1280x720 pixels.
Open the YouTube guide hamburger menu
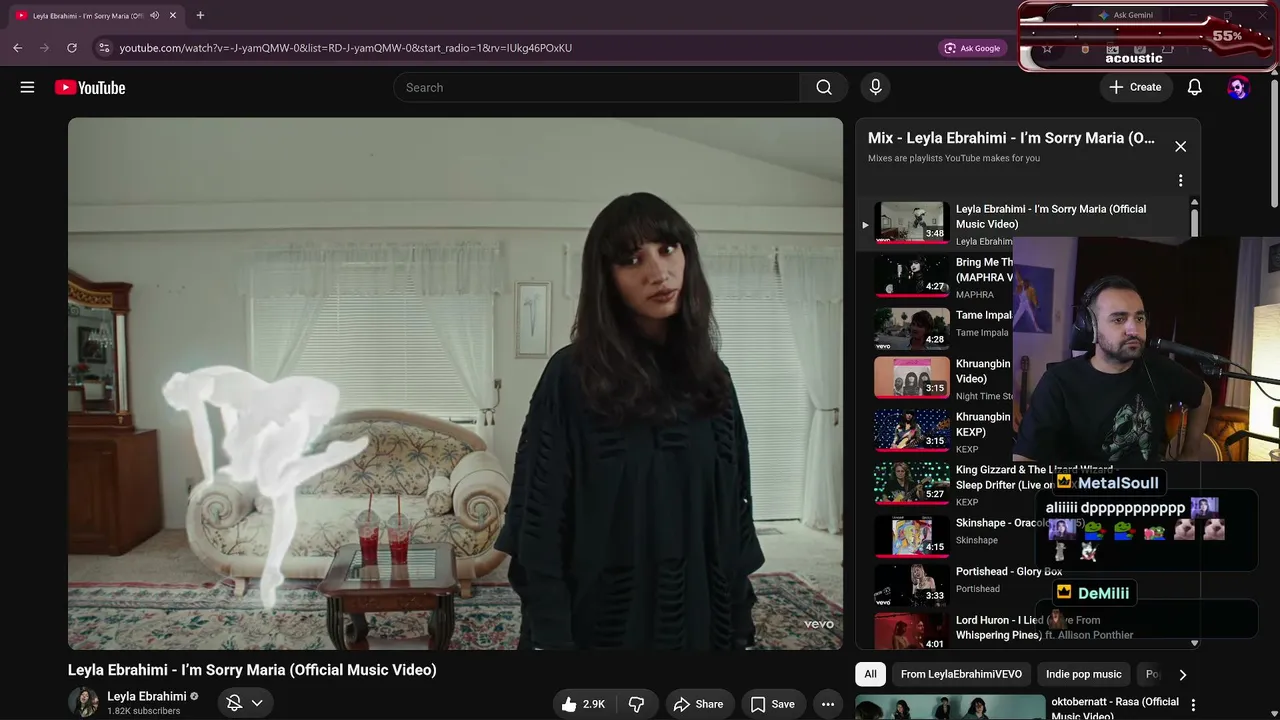pyautogui.click(x=27, y=87)
